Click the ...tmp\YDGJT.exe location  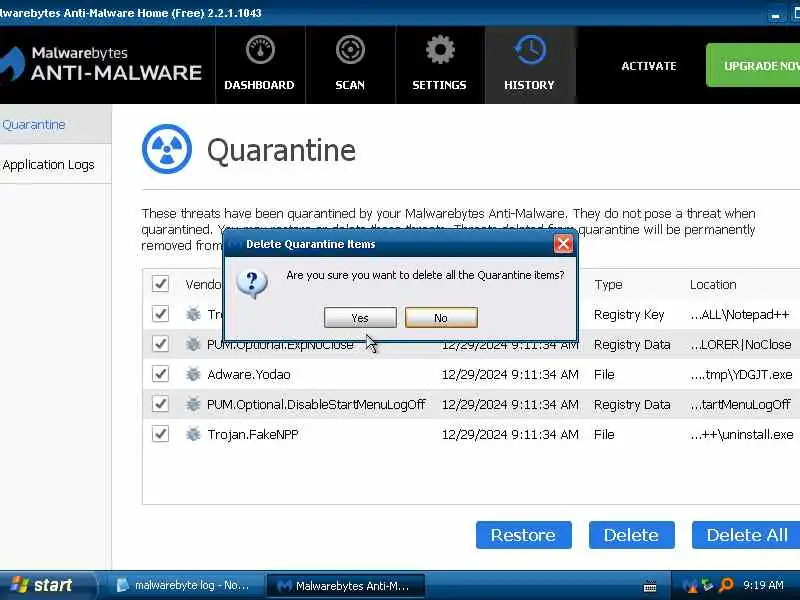click(x=741, y=374)
